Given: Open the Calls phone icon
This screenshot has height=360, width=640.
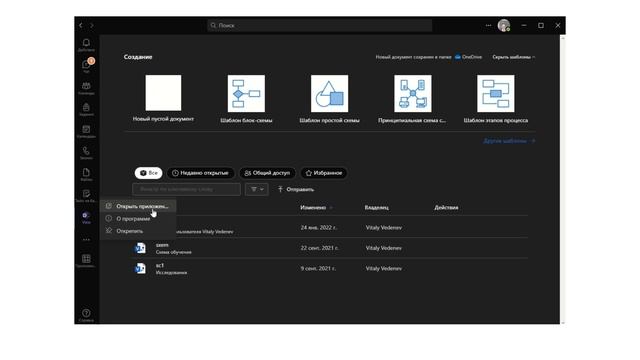Looking at the screenshot, I should pos(86,152).
